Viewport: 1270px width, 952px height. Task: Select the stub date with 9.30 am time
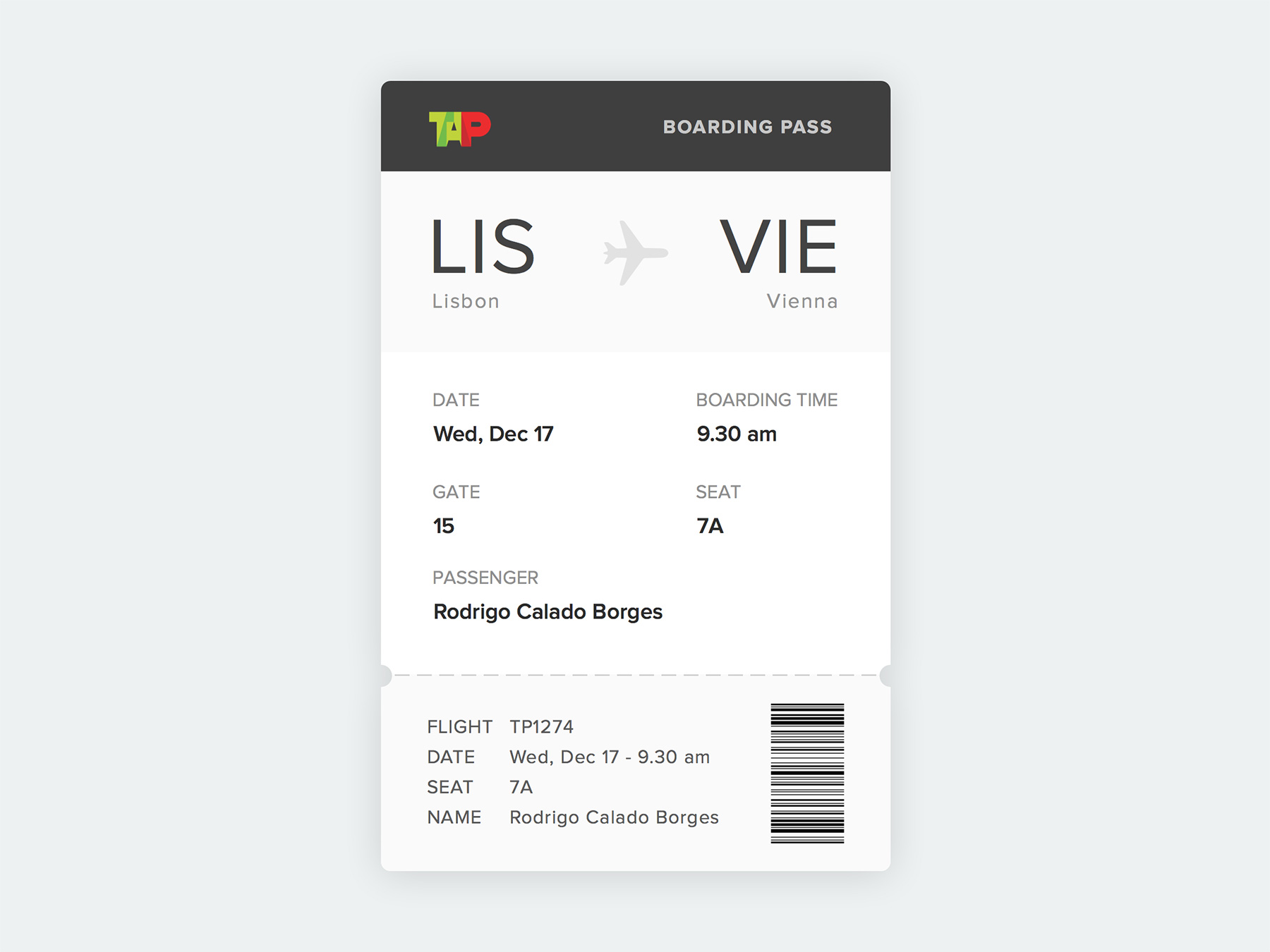[x=610, y=757]
